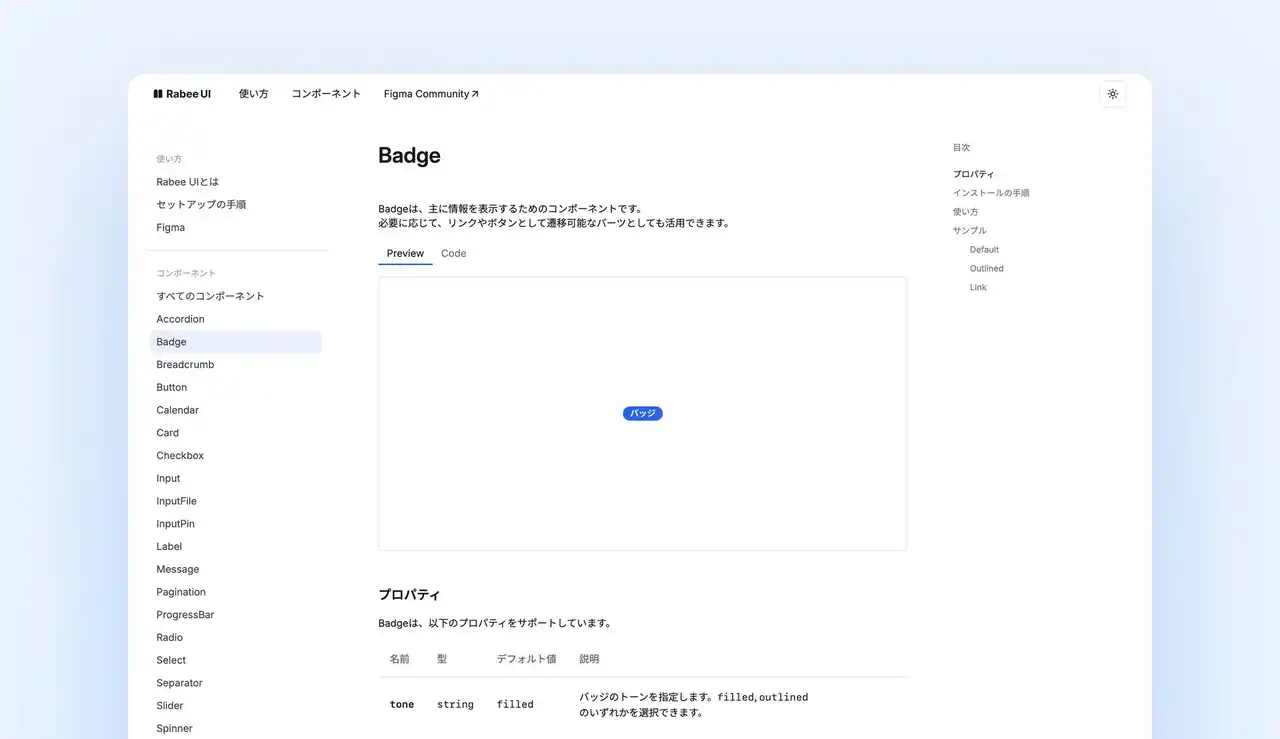
Task: Toggle the light/dark theme sun icon
Action: (1112, 94)
